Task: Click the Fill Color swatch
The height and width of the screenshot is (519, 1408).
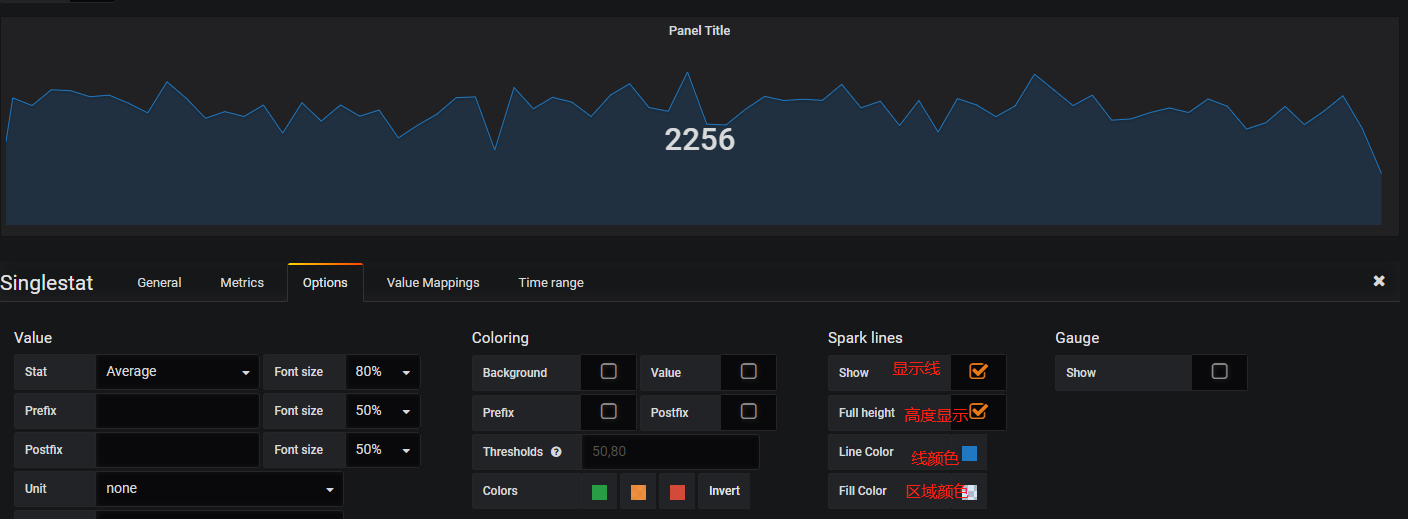Action: point(969,492)
